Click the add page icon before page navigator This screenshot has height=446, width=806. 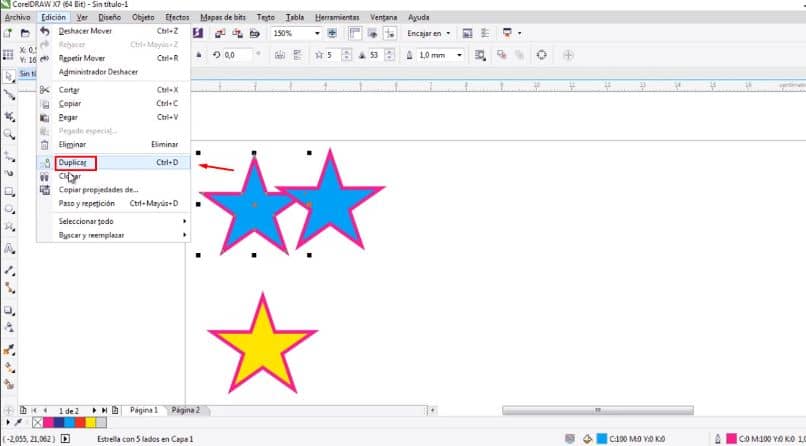[x=23, y=411]
